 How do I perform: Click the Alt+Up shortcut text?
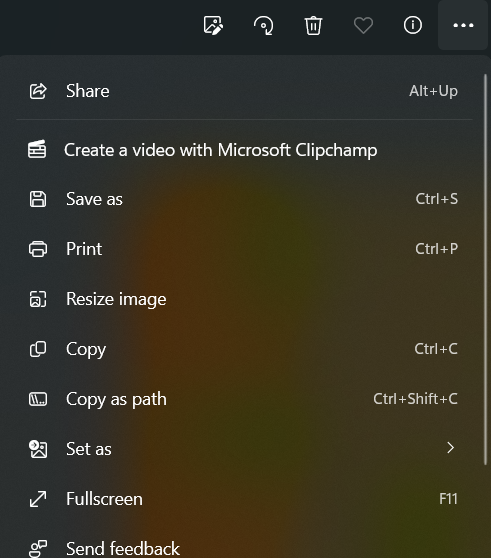[433, 91]
